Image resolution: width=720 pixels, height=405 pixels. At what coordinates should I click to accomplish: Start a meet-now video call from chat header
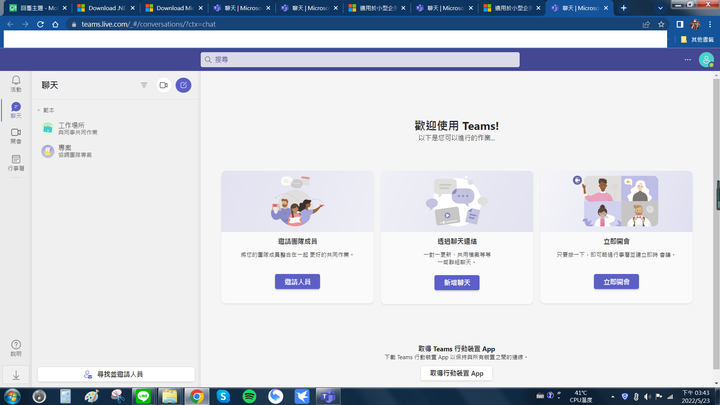[x=163, y=85]
